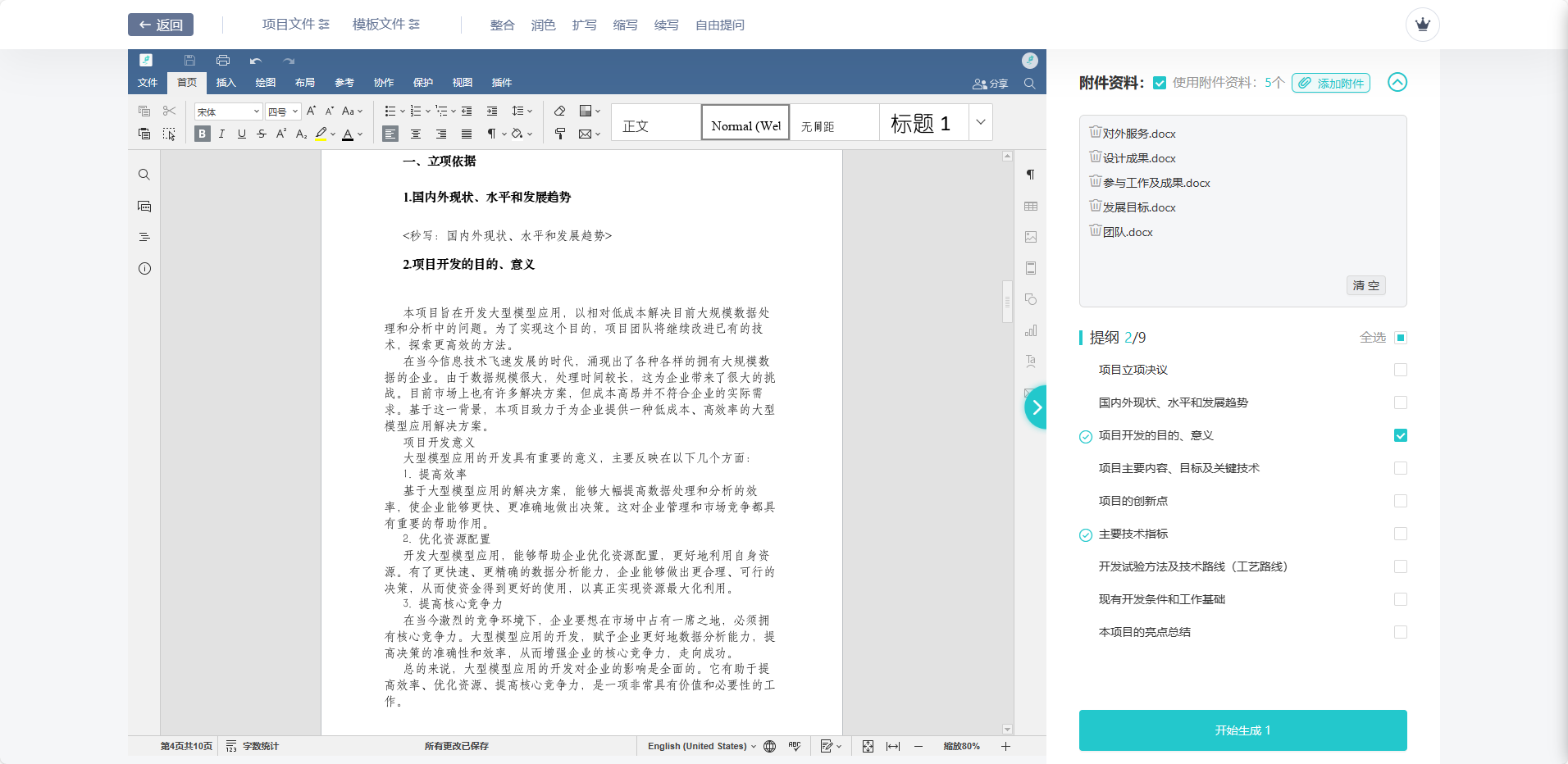
Task: Click the search icon in left sidebar
Action: pyautogui.click(x=144, y=175)
